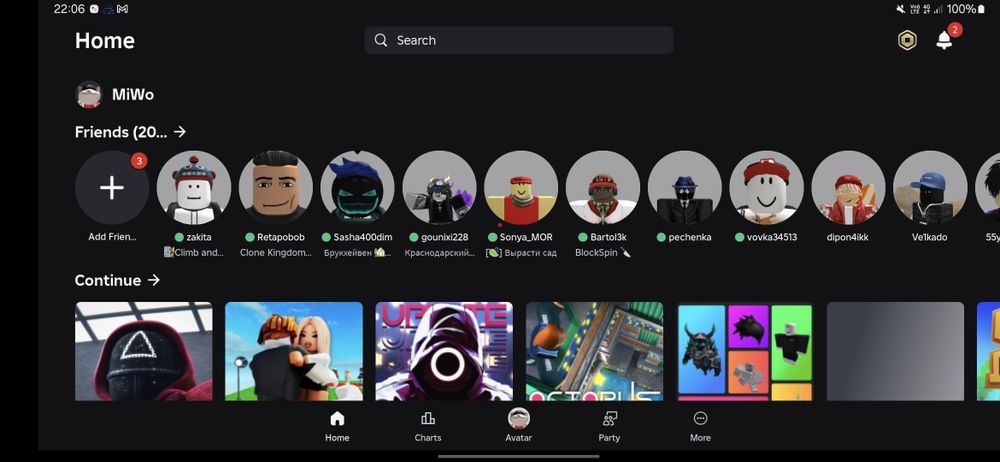This screenshot has width=1000, height=462.
Task: Open the notifications bell
Action: tap(944, 40)
